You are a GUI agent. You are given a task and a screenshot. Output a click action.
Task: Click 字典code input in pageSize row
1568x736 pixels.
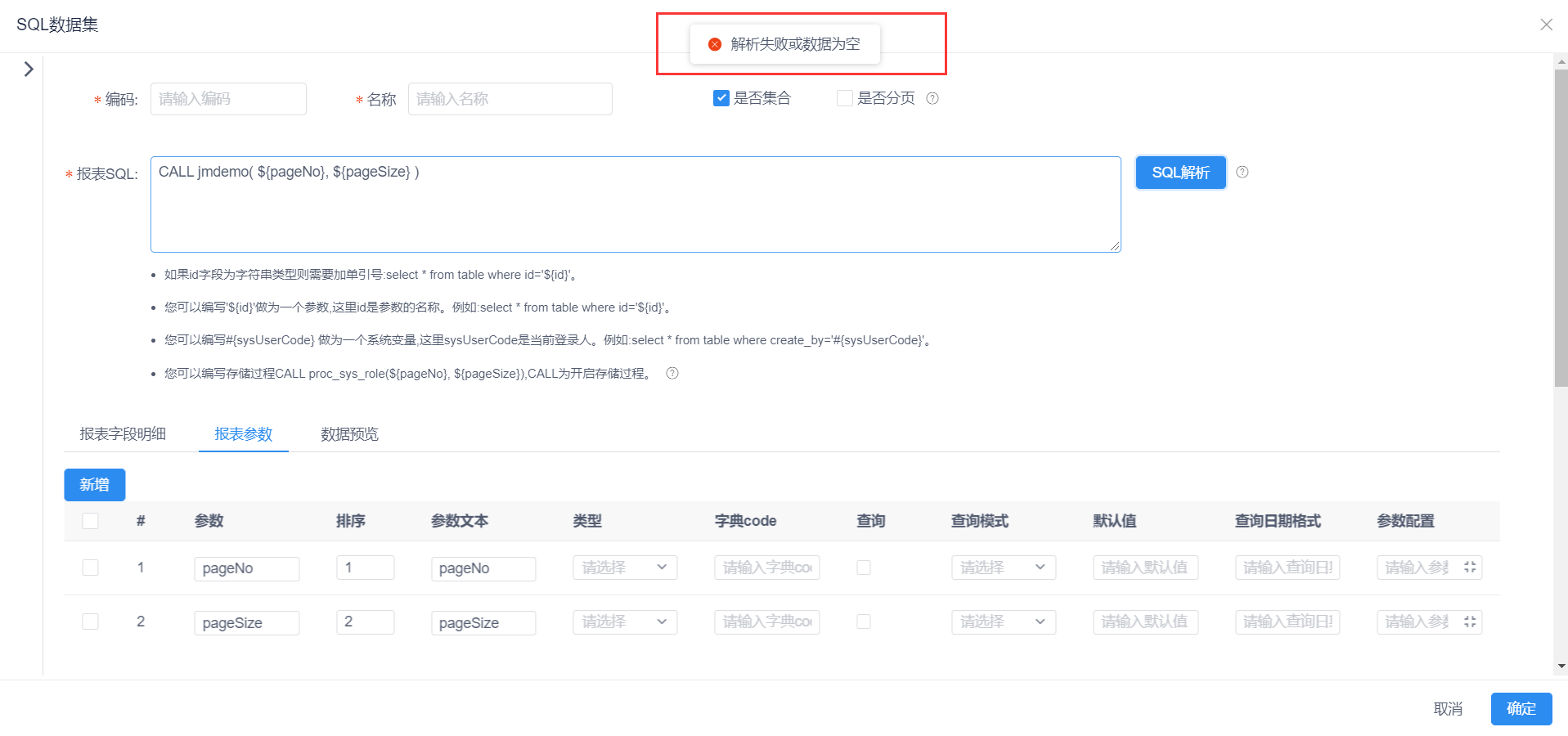click(767, 622)
